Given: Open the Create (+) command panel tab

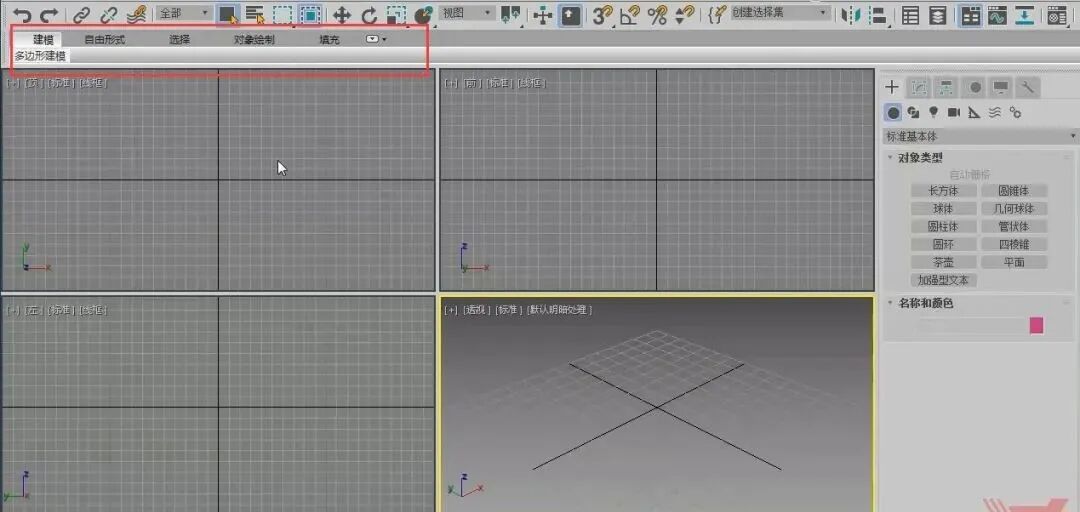Looking at the screenshot, I should tap(892, 87).
